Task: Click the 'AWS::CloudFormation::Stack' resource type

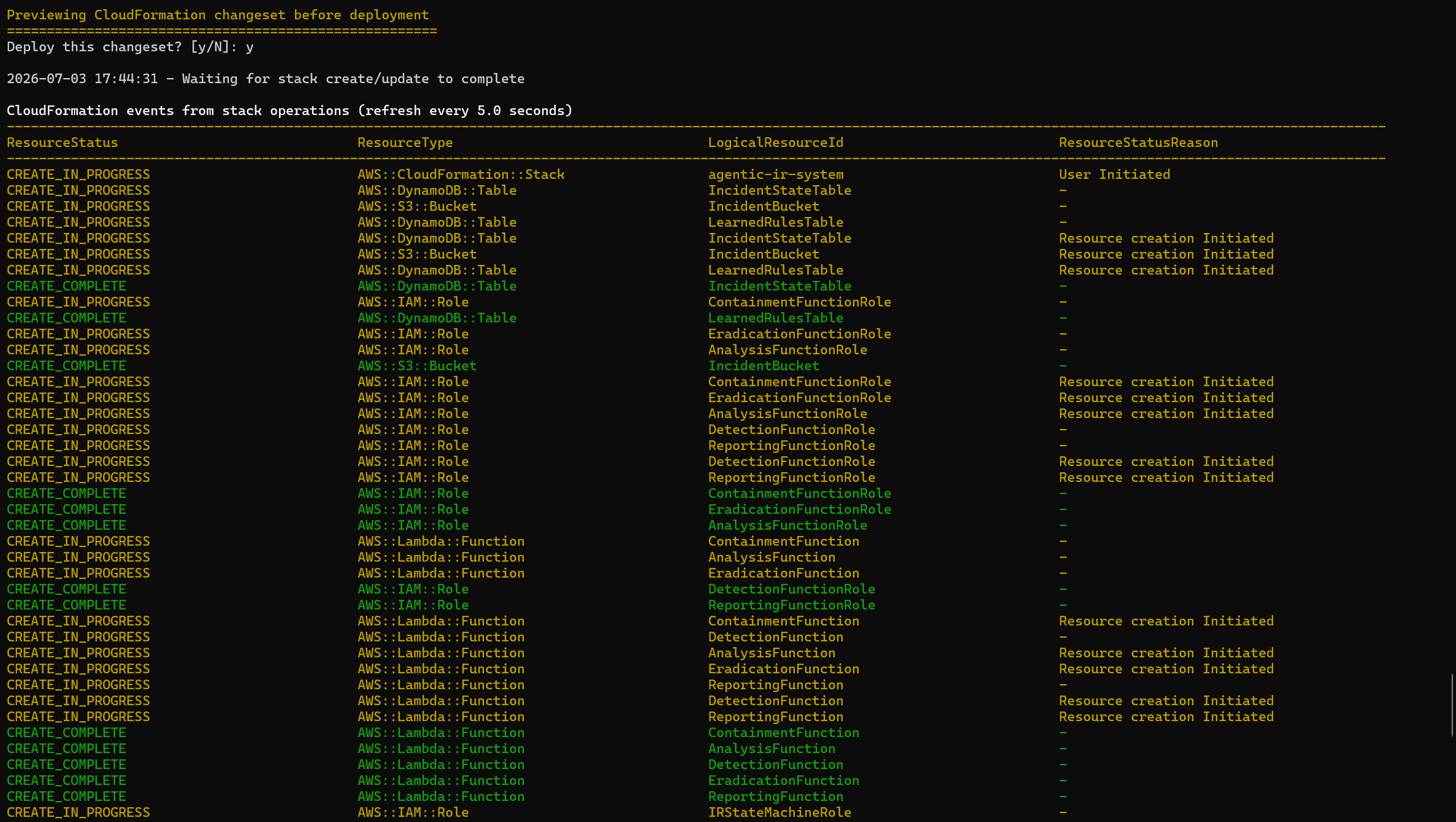Action: click(x=461, y=174)
